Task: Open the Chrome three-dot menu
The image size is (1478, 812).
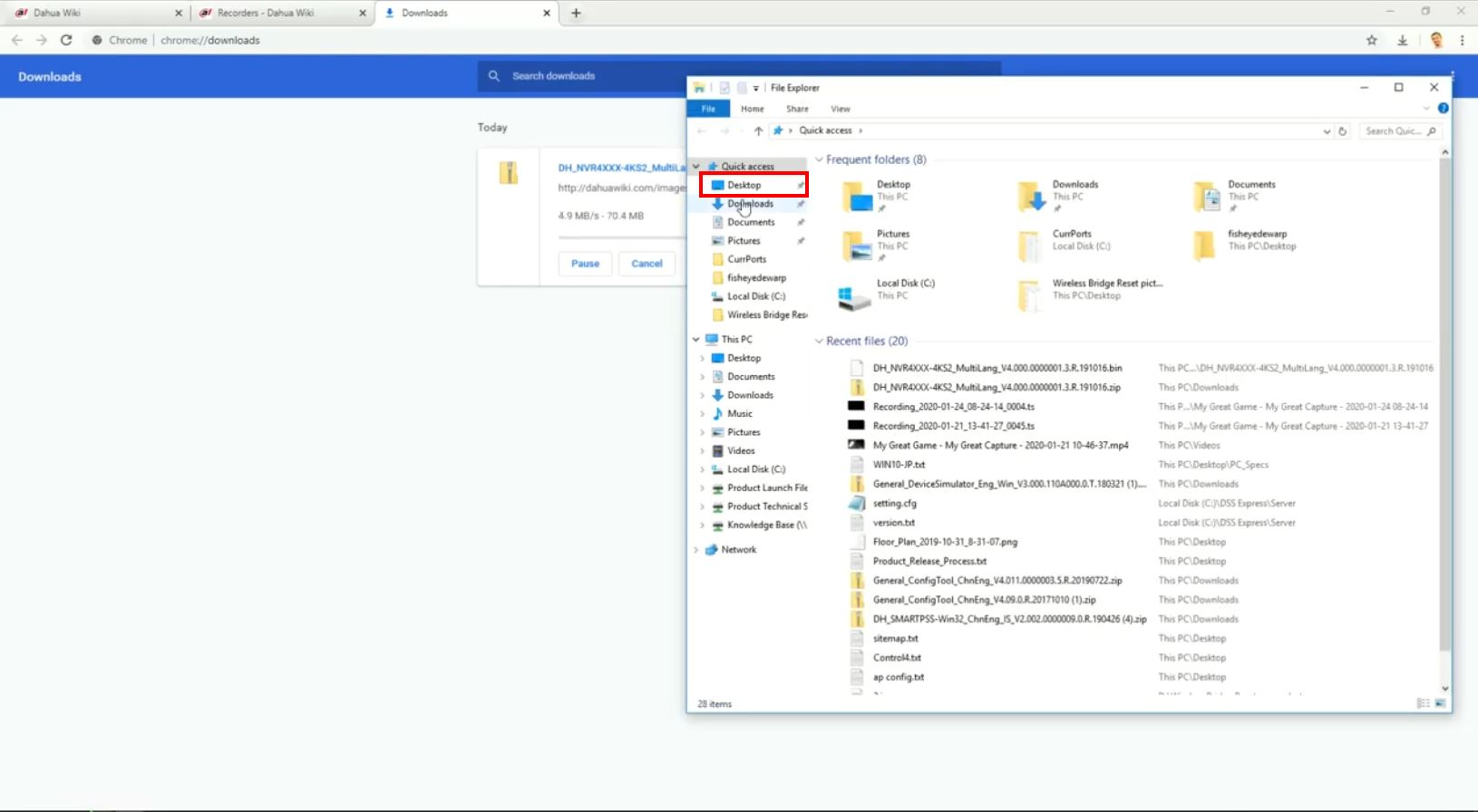Action: 1462,40
